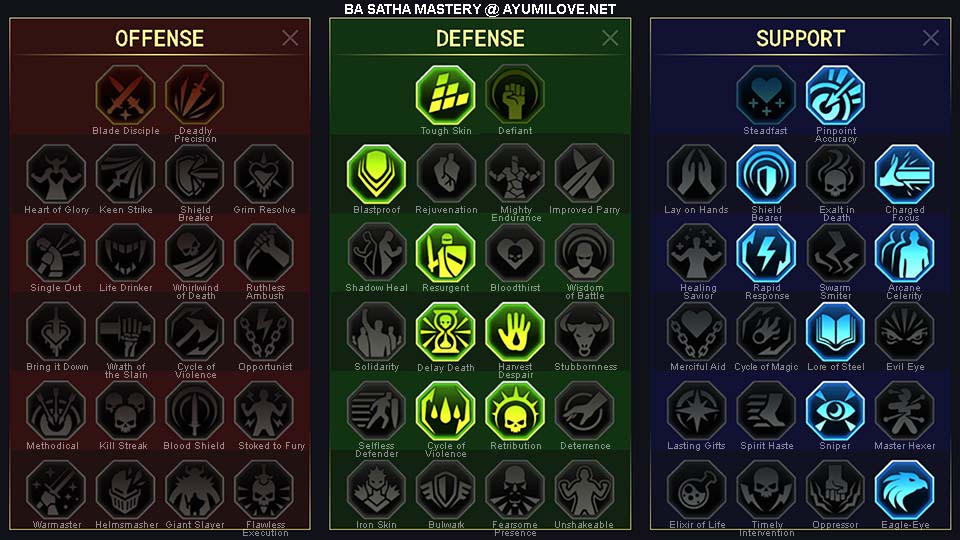Click the Heart of Glory mastery
The width and height of the screenshot is (960, 540).
click(56, 174)
